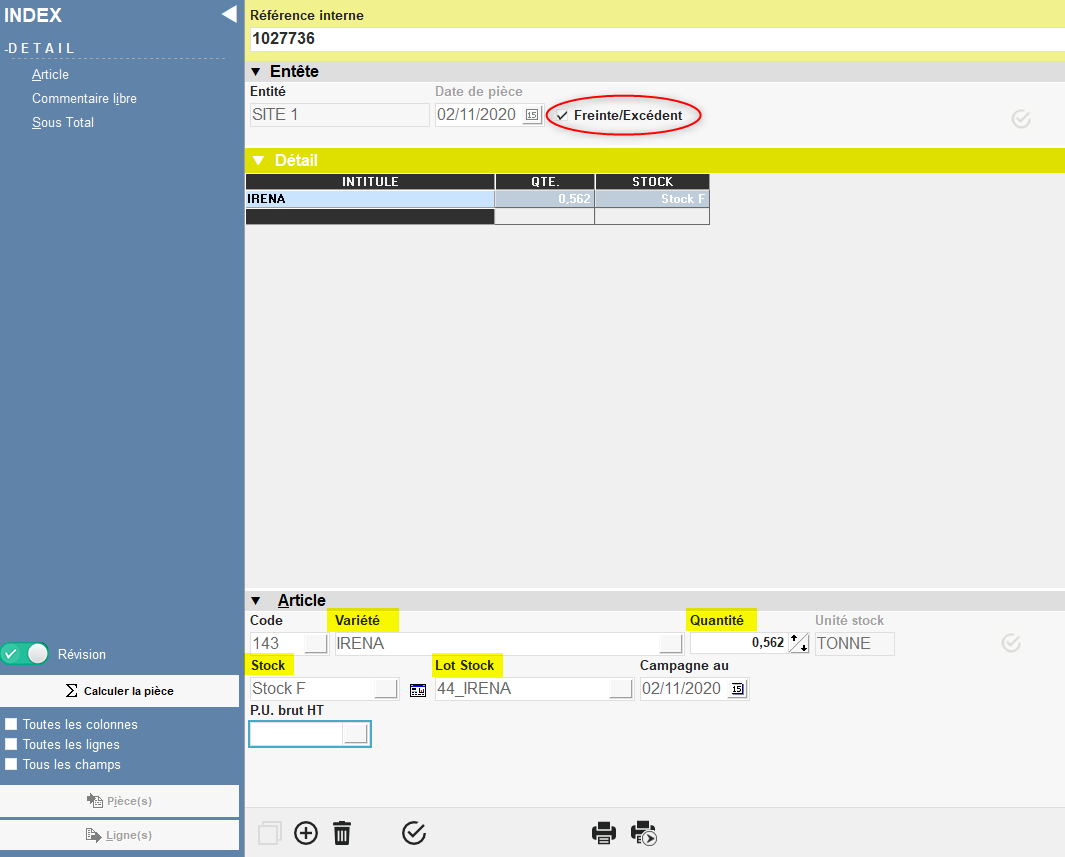Open the Date de pièce calendar picker
Screen dimensions: 1065x857
pos(532,115)
